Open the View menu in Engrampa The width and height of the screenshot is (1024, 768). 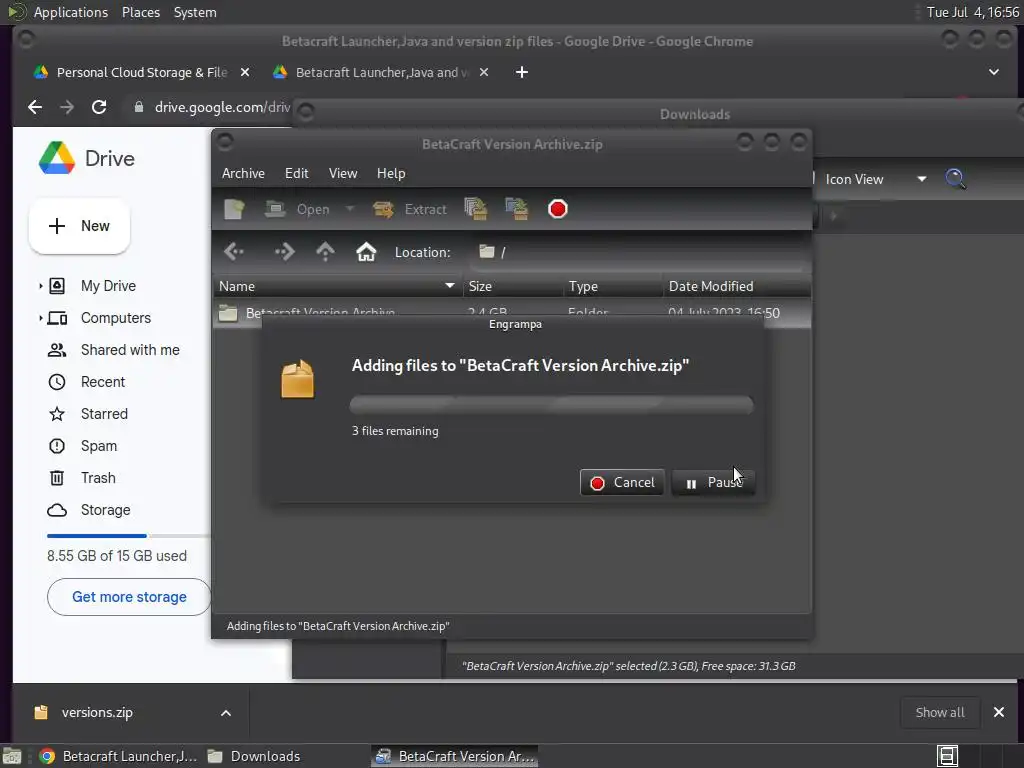343,173
